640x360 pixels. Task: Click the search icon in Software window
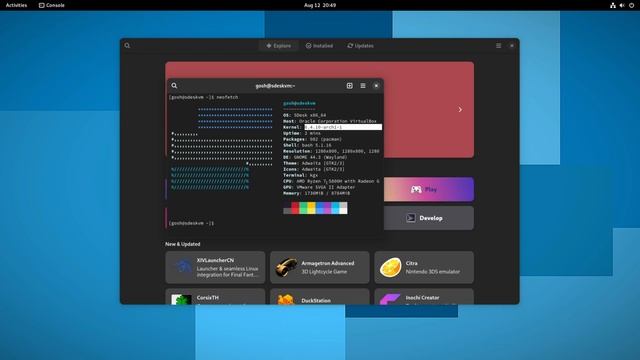[127, 46]
